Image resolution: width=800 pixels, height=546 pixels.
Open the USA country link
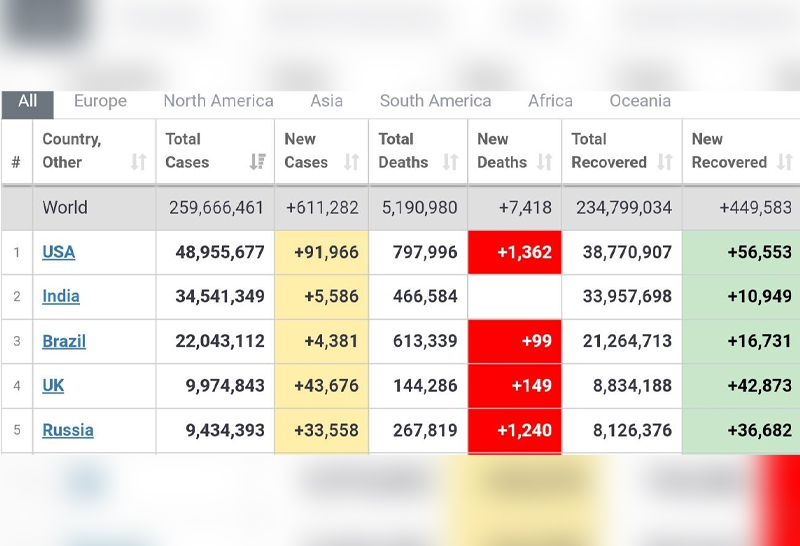pos(58,252)
